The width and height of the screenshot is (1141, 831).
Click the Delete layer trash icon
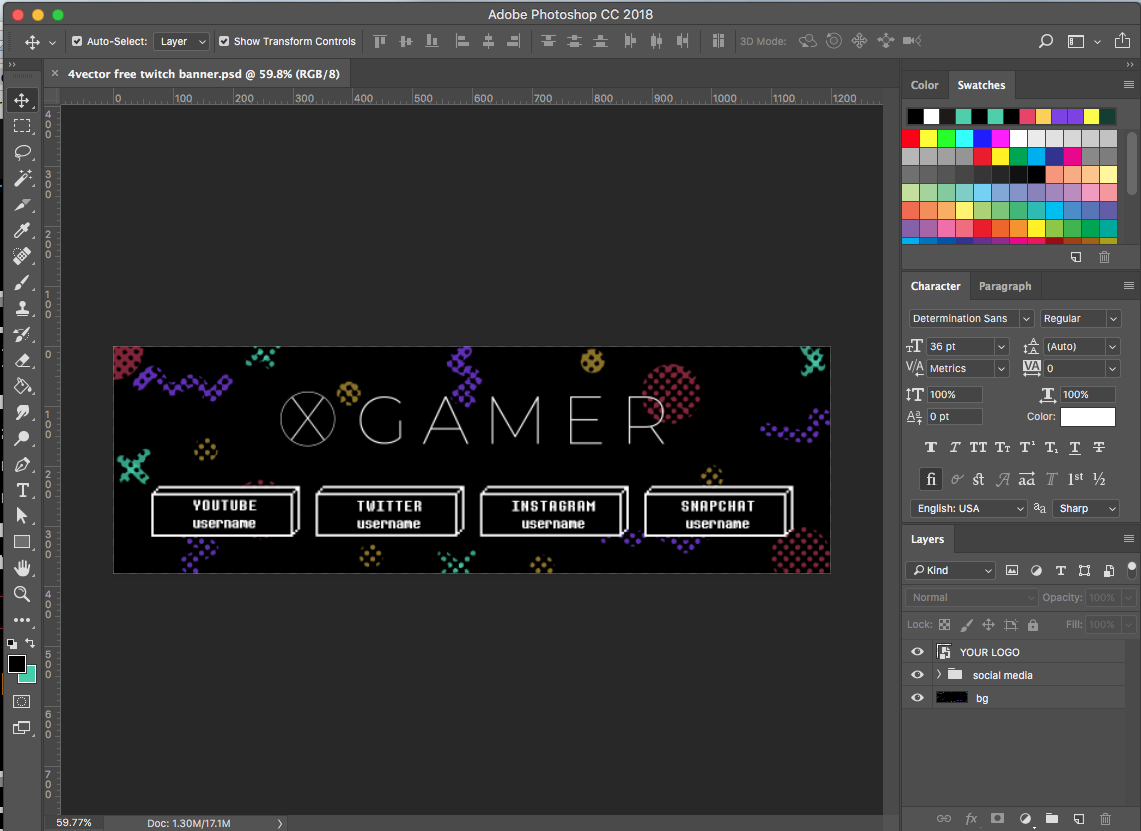pos(1105,818)
